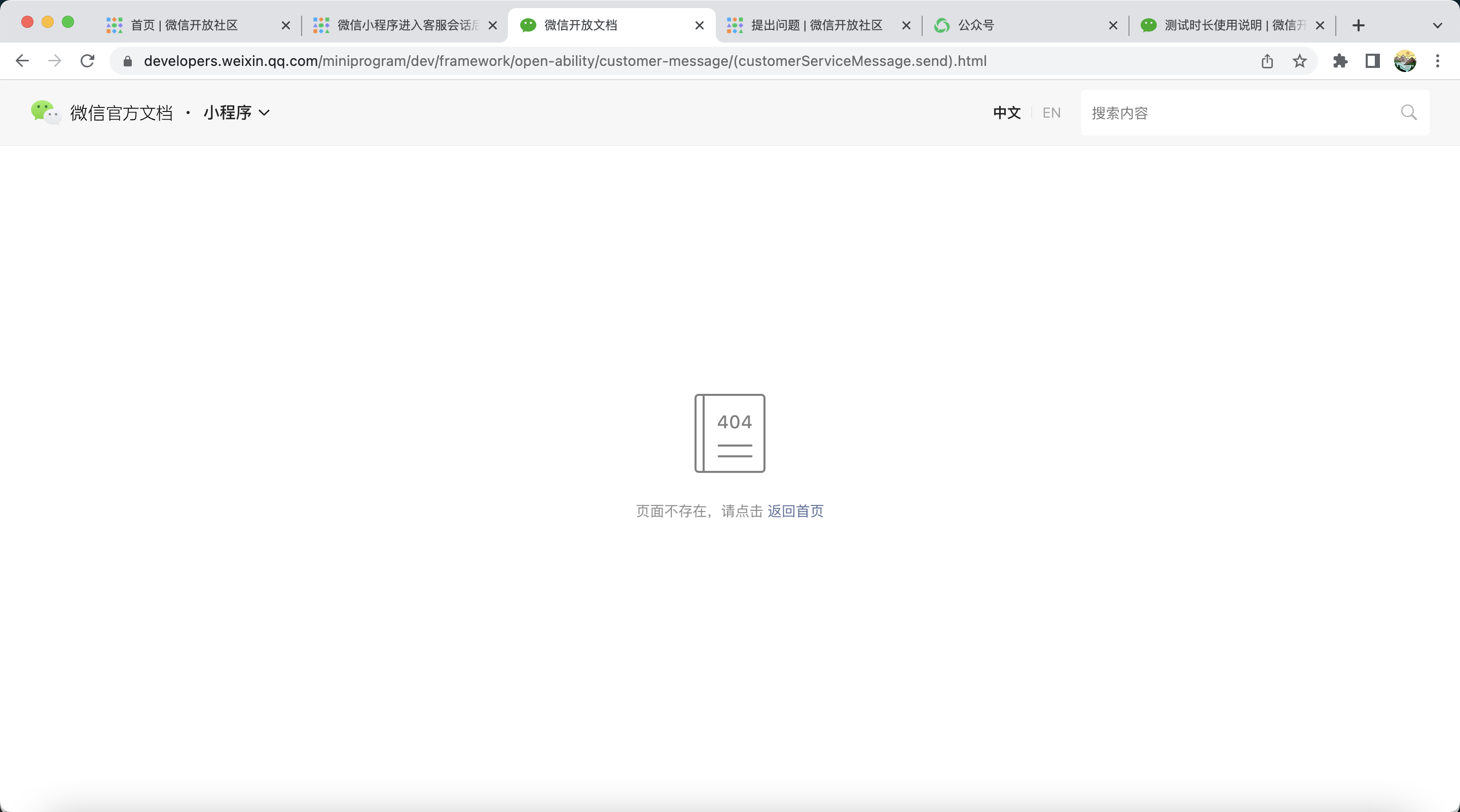1460x812 pixels.
Task: Open the user profile avatar
Action: [x=1405, y=61]
